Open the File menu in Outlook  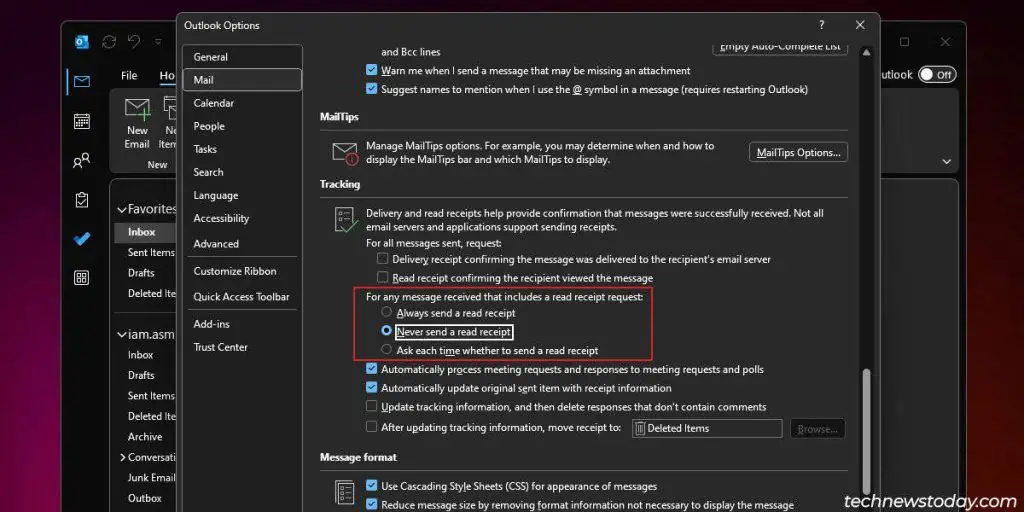129,75
